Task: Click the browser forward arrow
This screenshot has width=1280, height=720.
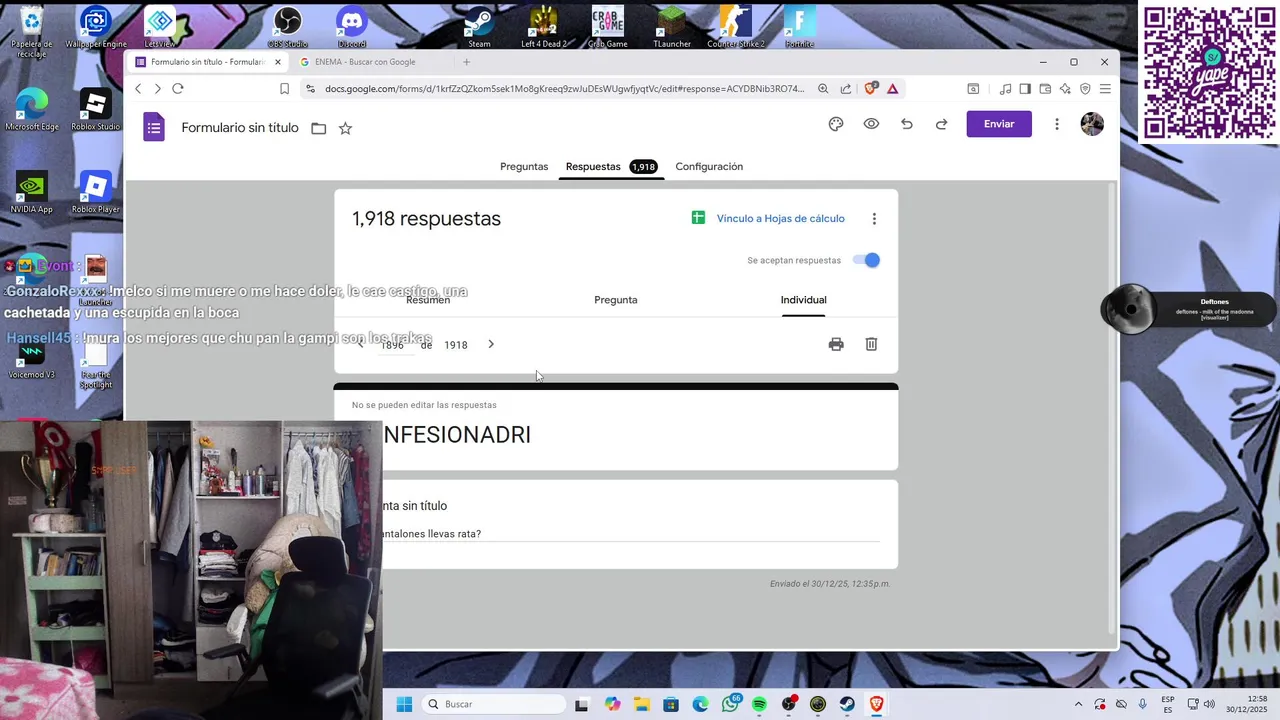Action: pyautogui.click(x=157, y=89)
